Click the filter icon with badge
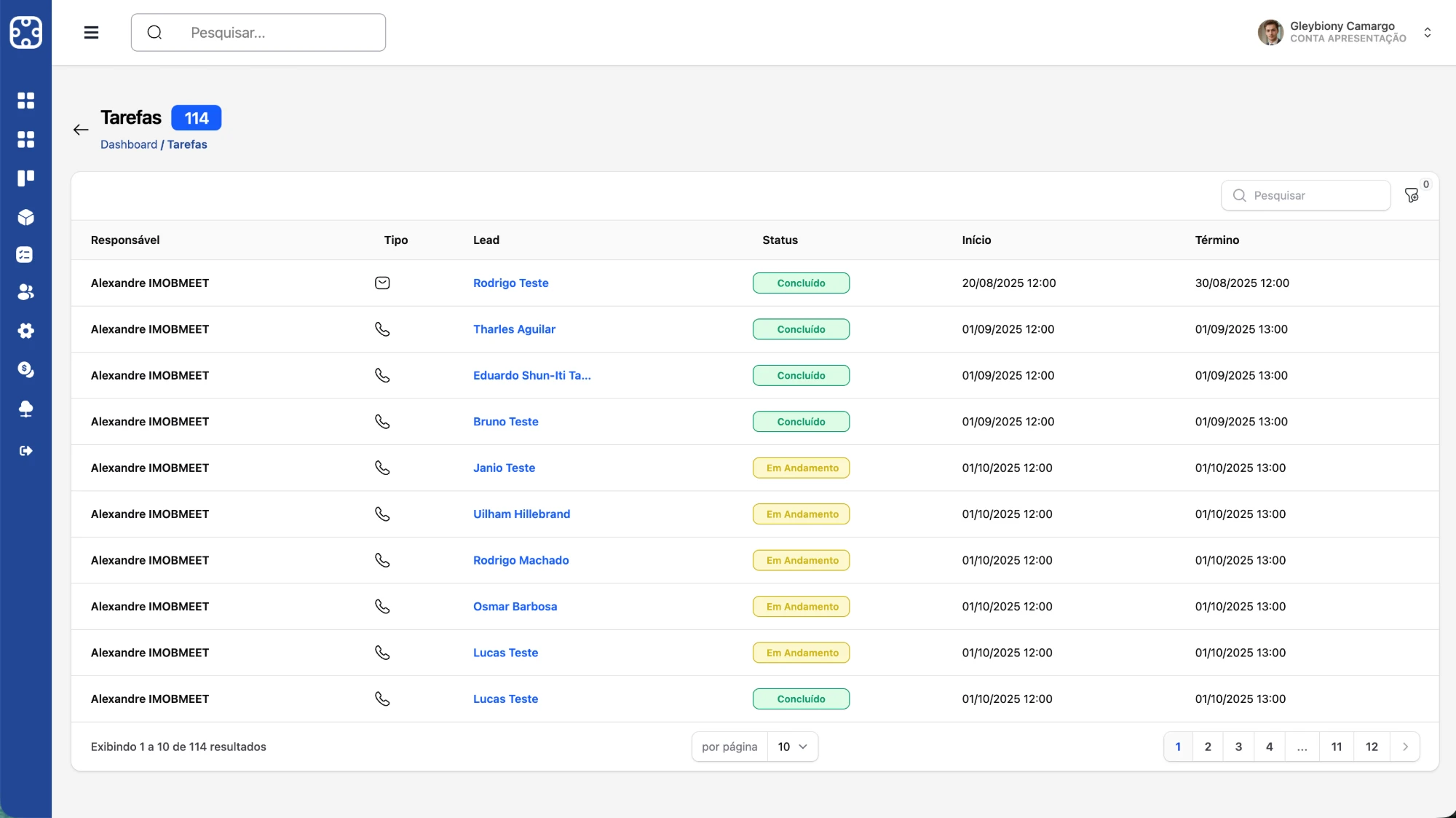Image resolution: width=1456 pixels, height=818 pixels. coord(1412,195)
